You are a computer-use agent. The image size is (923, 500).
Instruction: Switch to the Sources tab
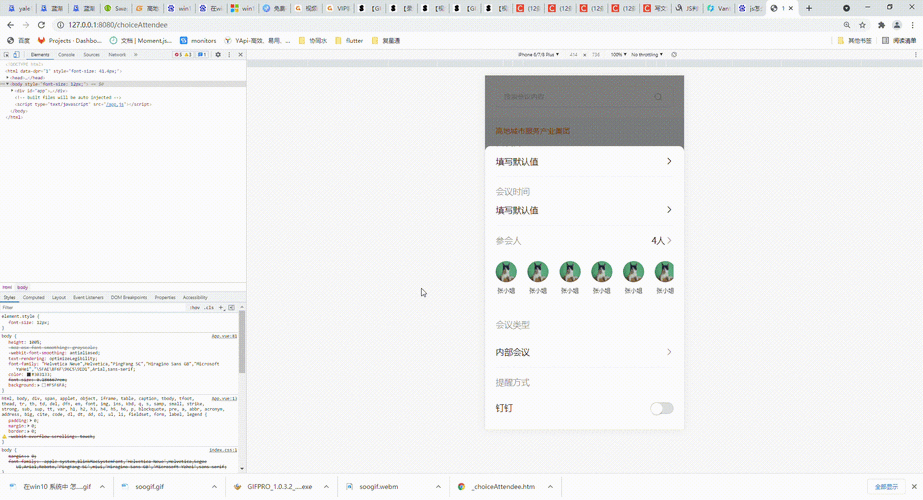[x=91, y=55]
